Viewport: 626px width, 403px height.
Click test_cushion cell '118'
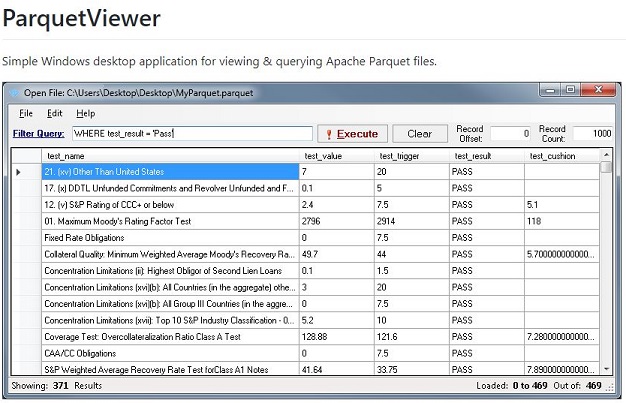tap(562, 221)
